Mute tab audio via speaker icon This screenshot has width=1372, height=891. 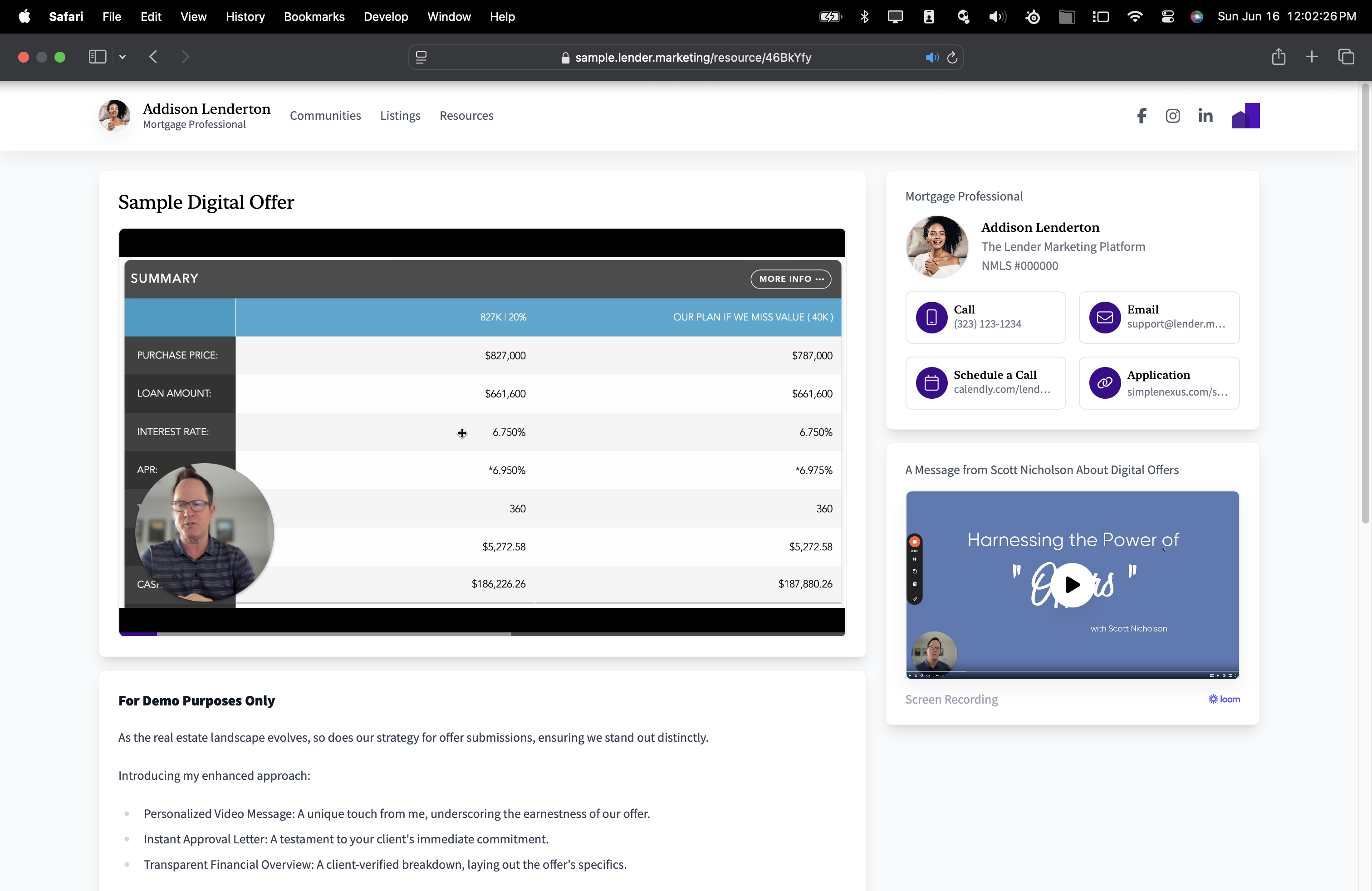tap(931, 57)
